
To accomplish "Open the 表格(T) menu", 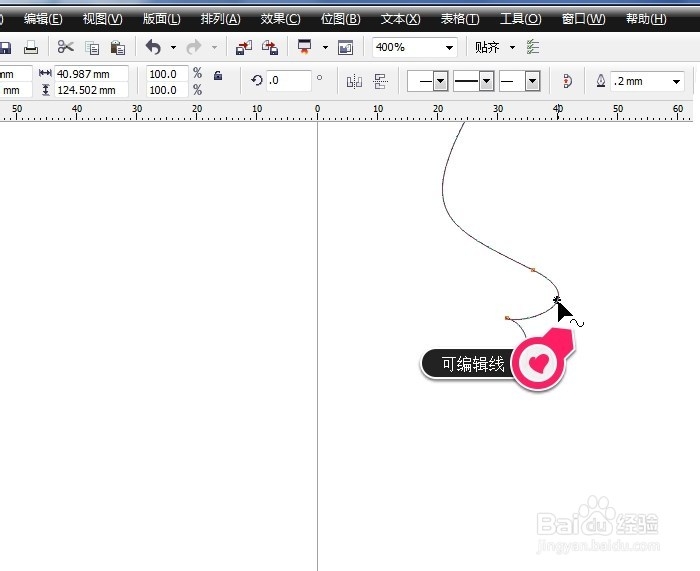I will coord(460,19).
